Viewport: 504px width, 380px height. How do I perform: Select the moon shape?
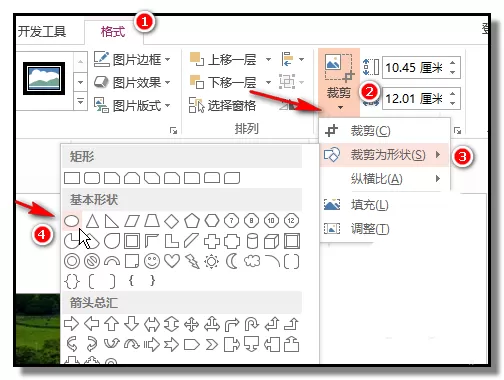click(x=231, y=261)
